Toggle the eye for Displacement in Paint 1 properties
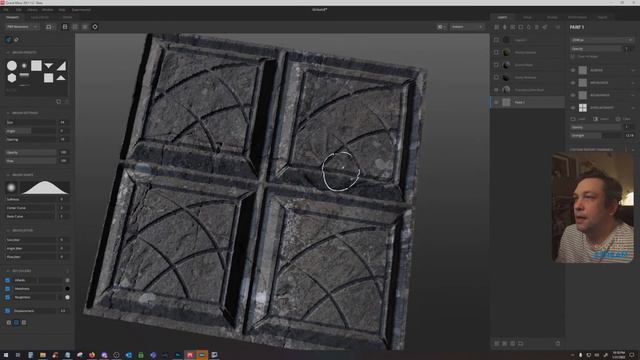The image size is (640, 360). (573, 108)
